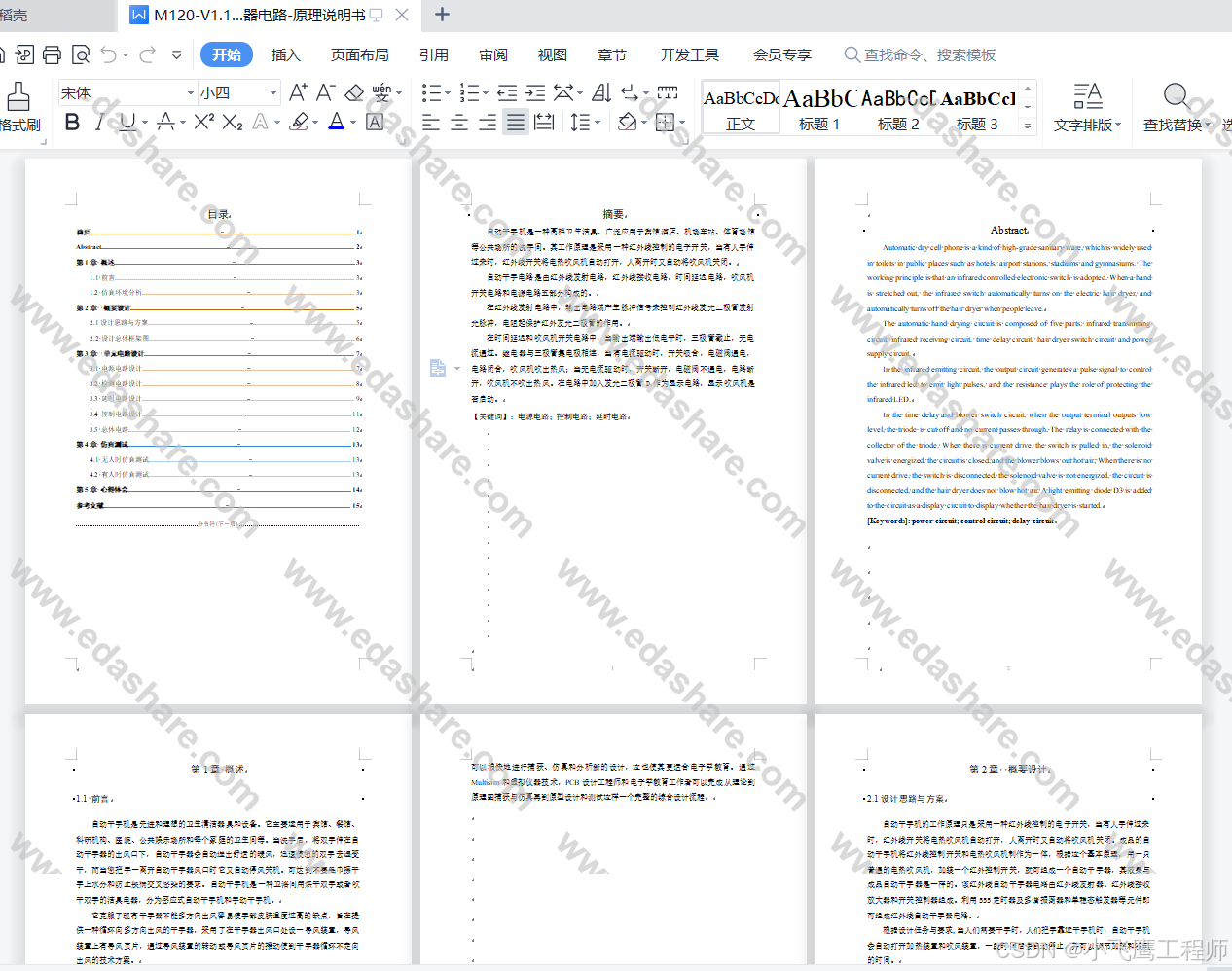Screen dimensions: 1232x971
Task: Decrease font size with A- icon
Action: click(325, 92)
